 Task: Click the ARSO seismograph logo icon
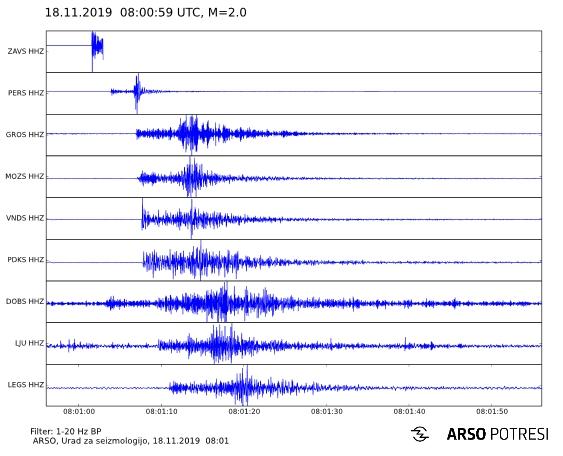420,434
